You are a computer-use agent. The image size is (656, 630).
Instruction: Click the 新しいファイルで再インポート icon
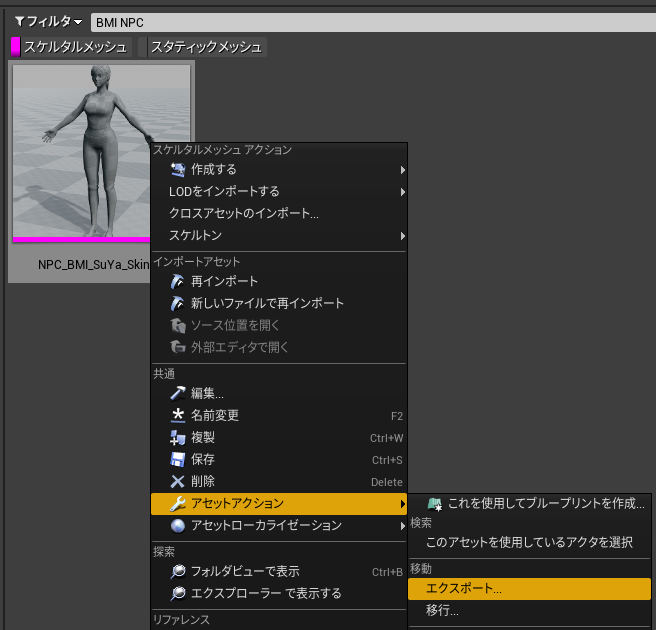(177, 303)
